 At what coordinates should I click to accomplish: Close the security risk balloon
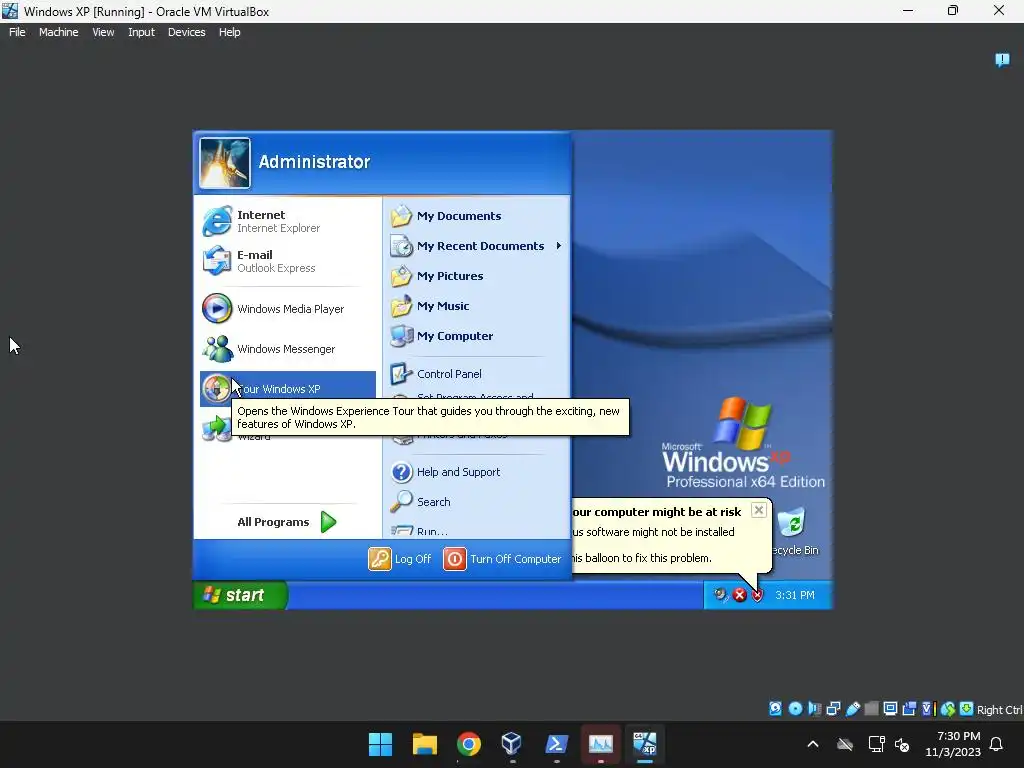[x=758, y=510]
